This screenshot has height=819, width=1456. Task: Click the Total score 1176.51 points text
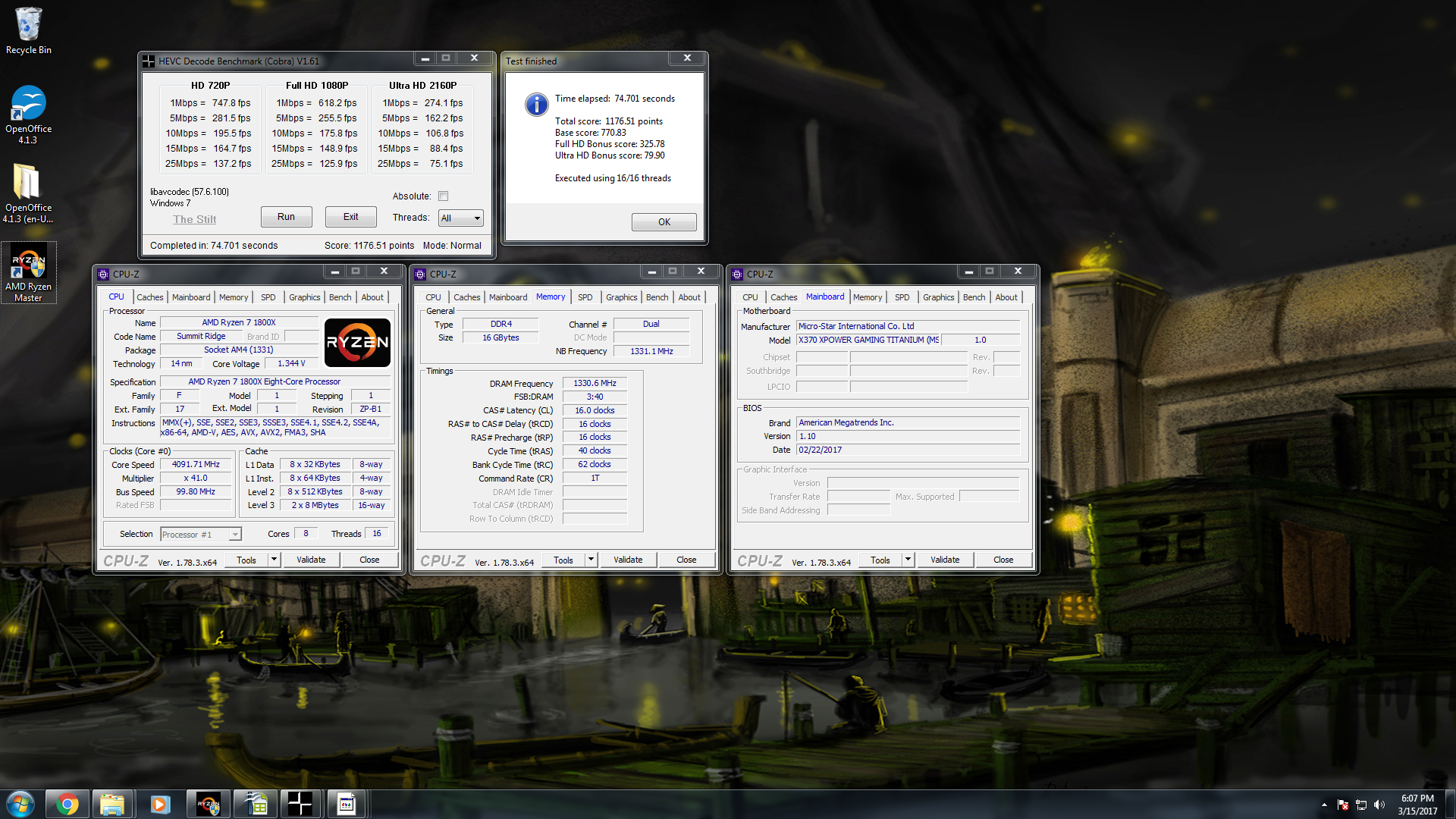609,121
